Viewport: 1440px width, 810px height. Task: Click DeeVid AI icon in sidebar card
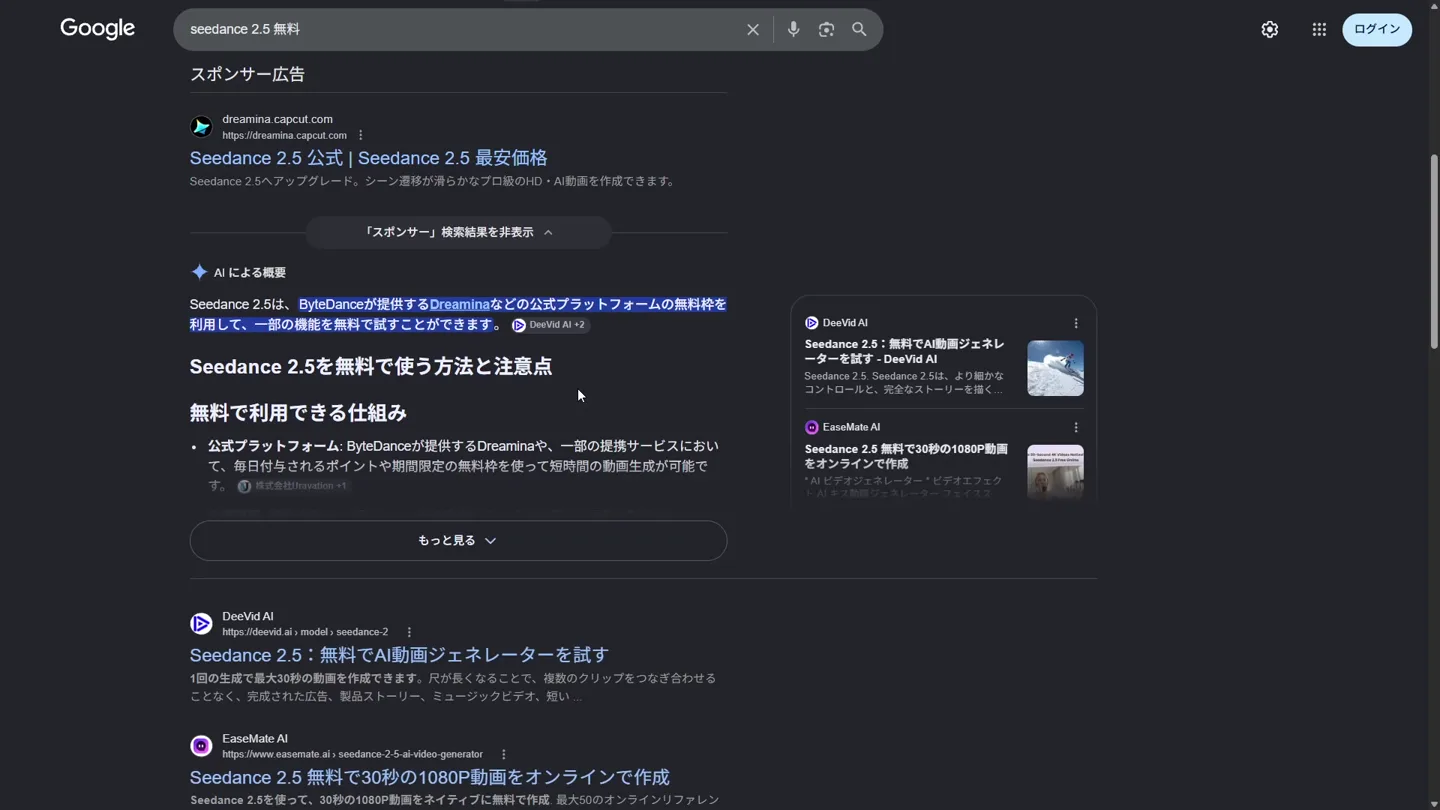tap(812, 323)
